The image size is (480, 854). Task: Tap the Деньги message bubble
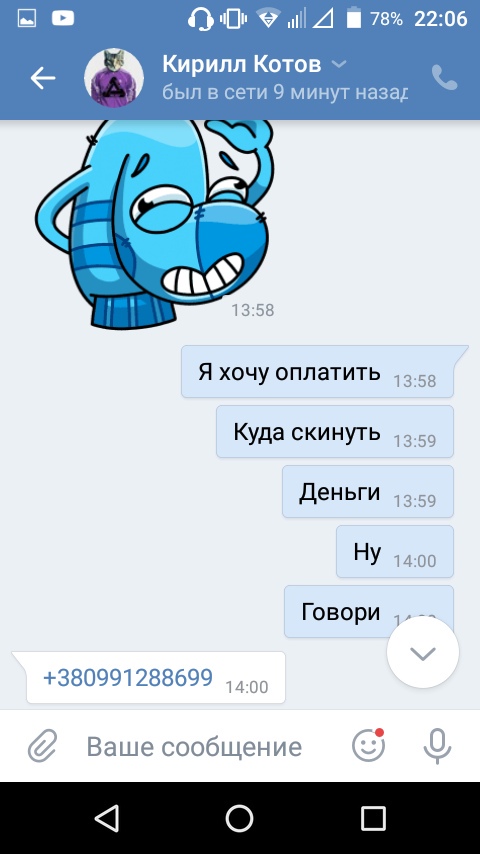(x=368, y=491)
